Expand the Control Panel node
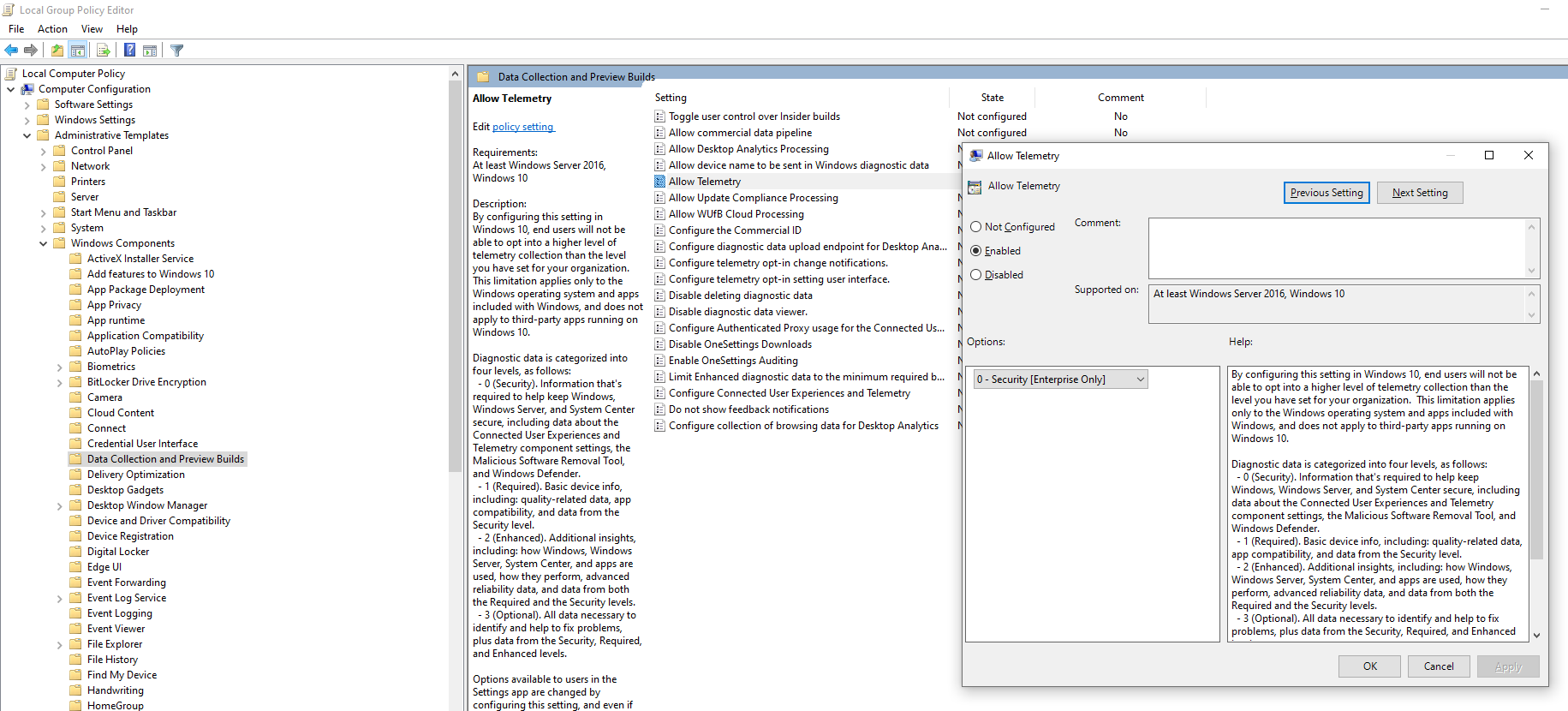 [x=43, y=151]
